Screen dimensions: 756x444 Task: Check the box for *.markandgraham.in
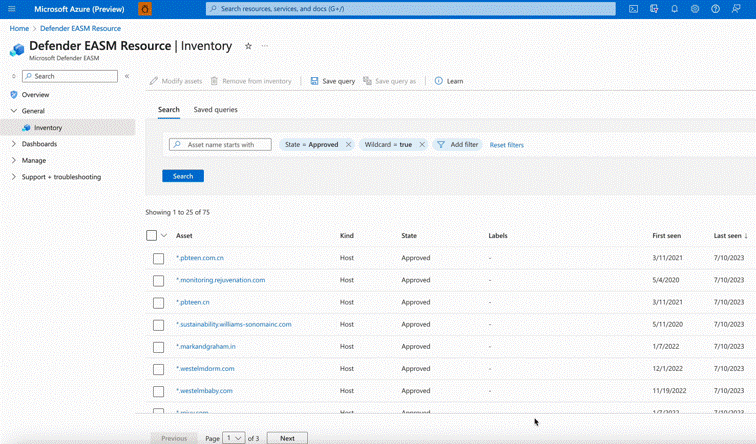click(158, 347)
